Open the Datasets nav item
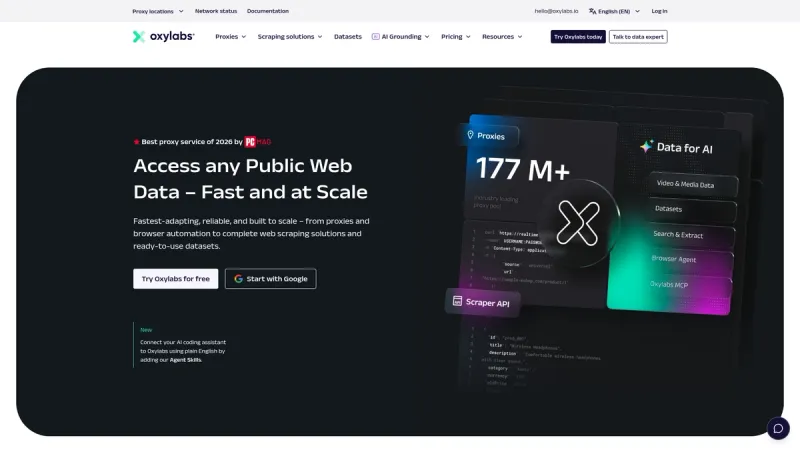Screen dimensions: 800x450 pyautogui.click(x=347, y=37)
